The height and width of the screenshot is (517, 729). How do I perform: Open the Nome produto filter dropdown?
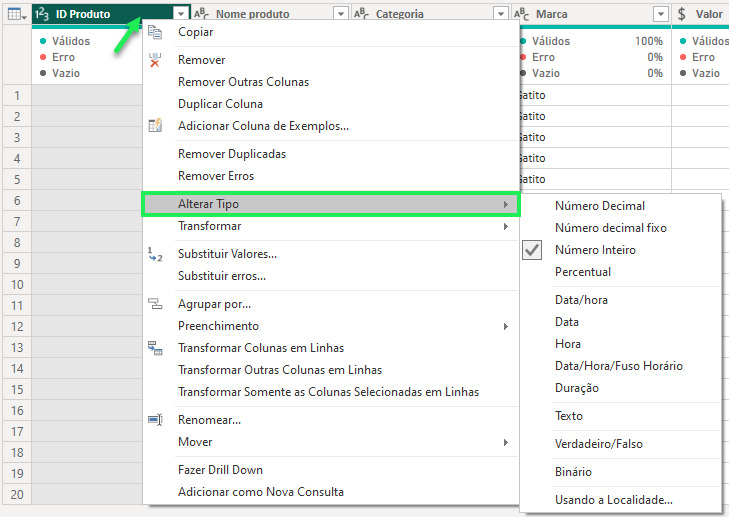(341, 14)
